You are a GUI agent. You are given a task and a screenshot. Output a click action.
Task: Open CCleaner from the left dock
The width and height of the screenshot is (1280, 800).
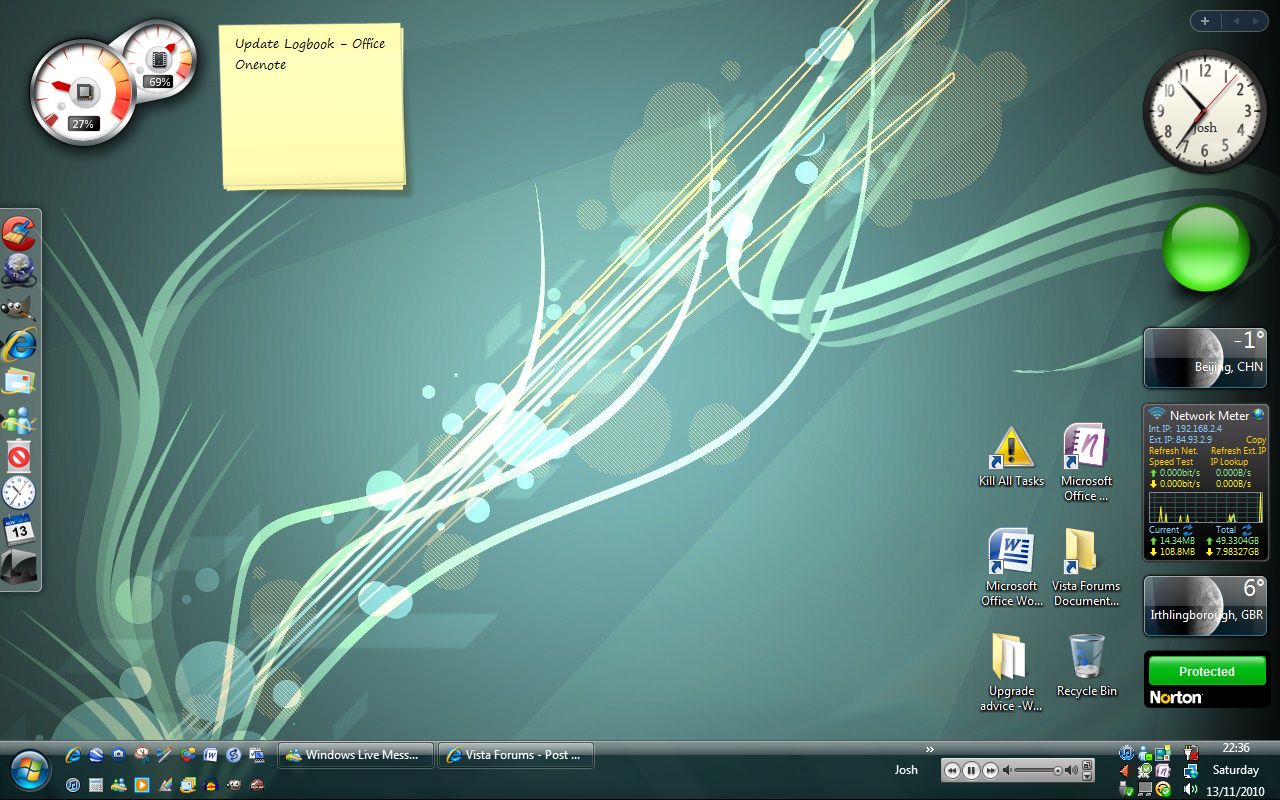tap(19, 233)
